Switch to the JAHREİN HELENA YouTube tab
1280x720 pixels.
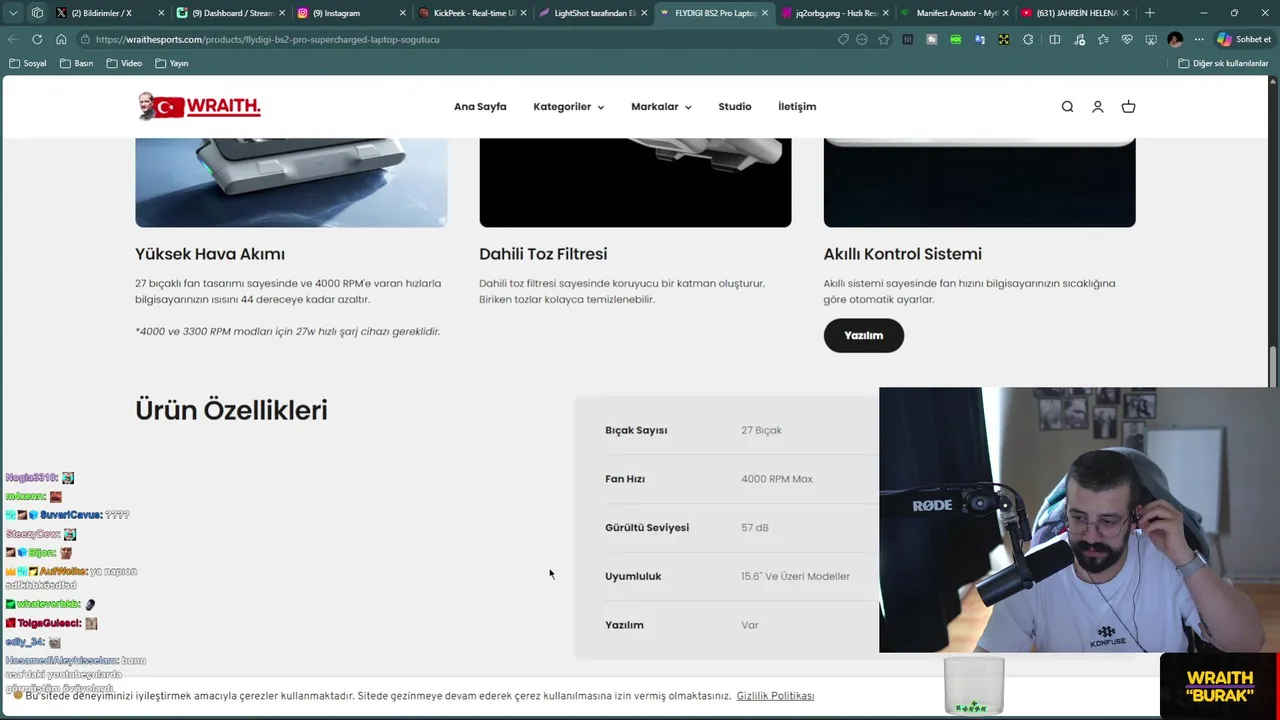pos(1077,13)
